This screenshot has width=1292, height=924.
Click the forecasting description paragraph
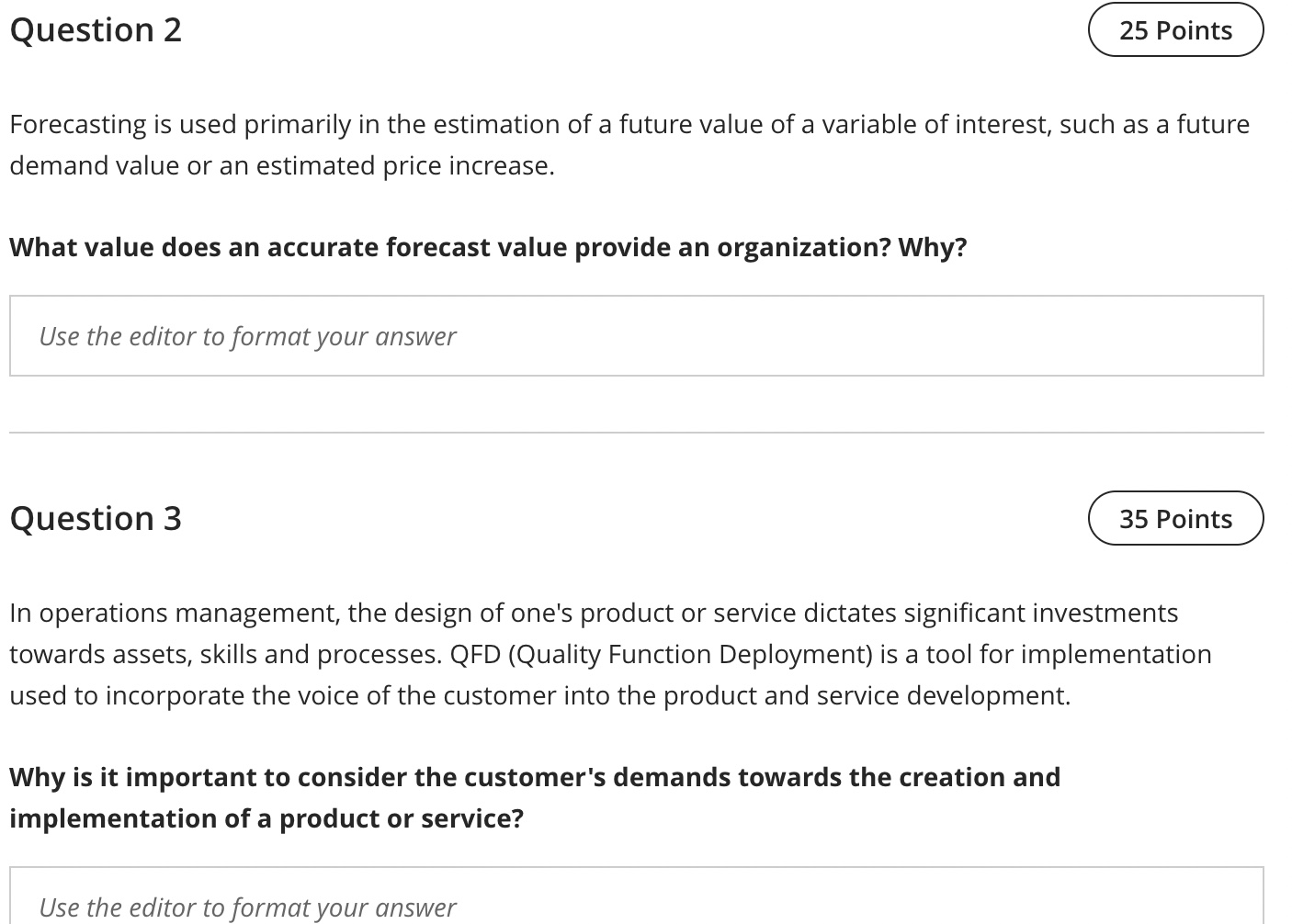(x=629, y=144)
